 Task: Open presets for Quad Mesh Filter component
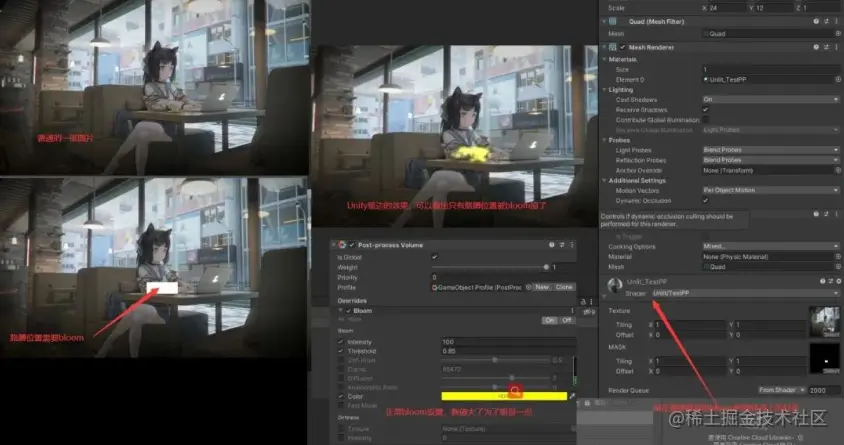[x=827, y=22]
